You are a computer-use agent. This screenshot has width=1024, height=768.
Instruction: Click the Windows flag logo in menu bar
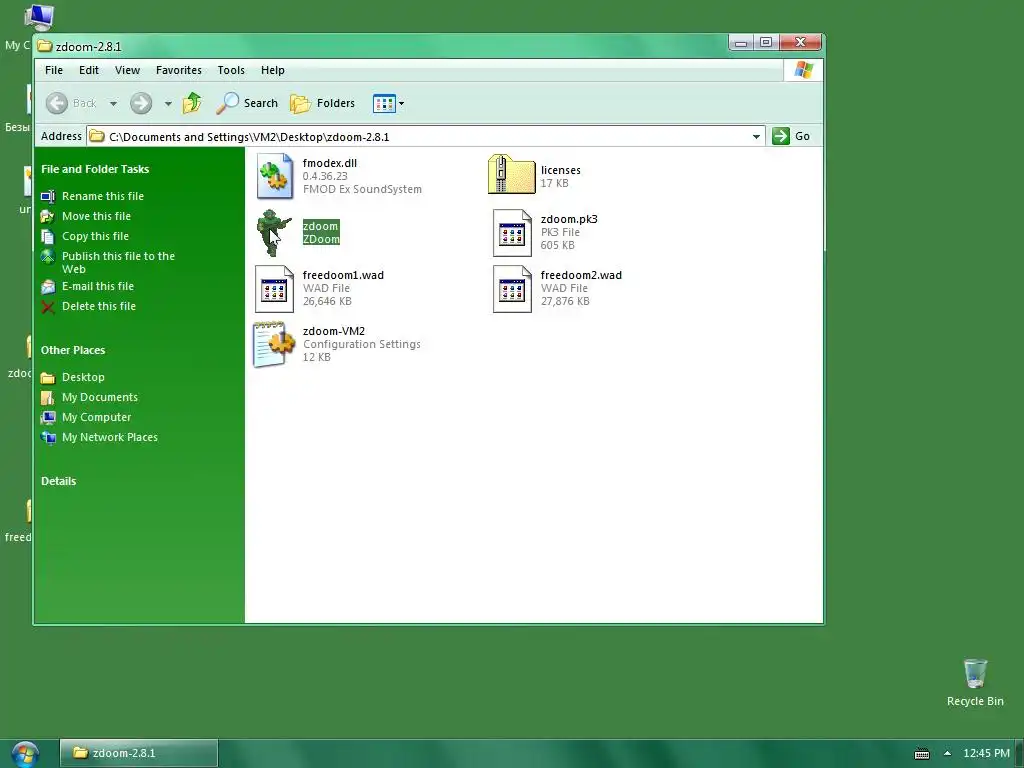[x=804, y=70]
